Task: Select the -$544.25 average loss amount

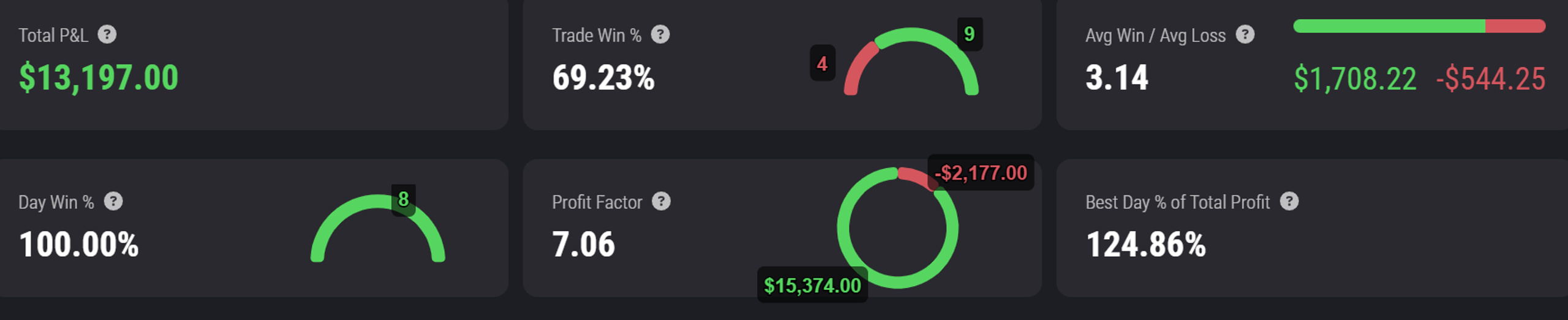Action: (1491, 79)
